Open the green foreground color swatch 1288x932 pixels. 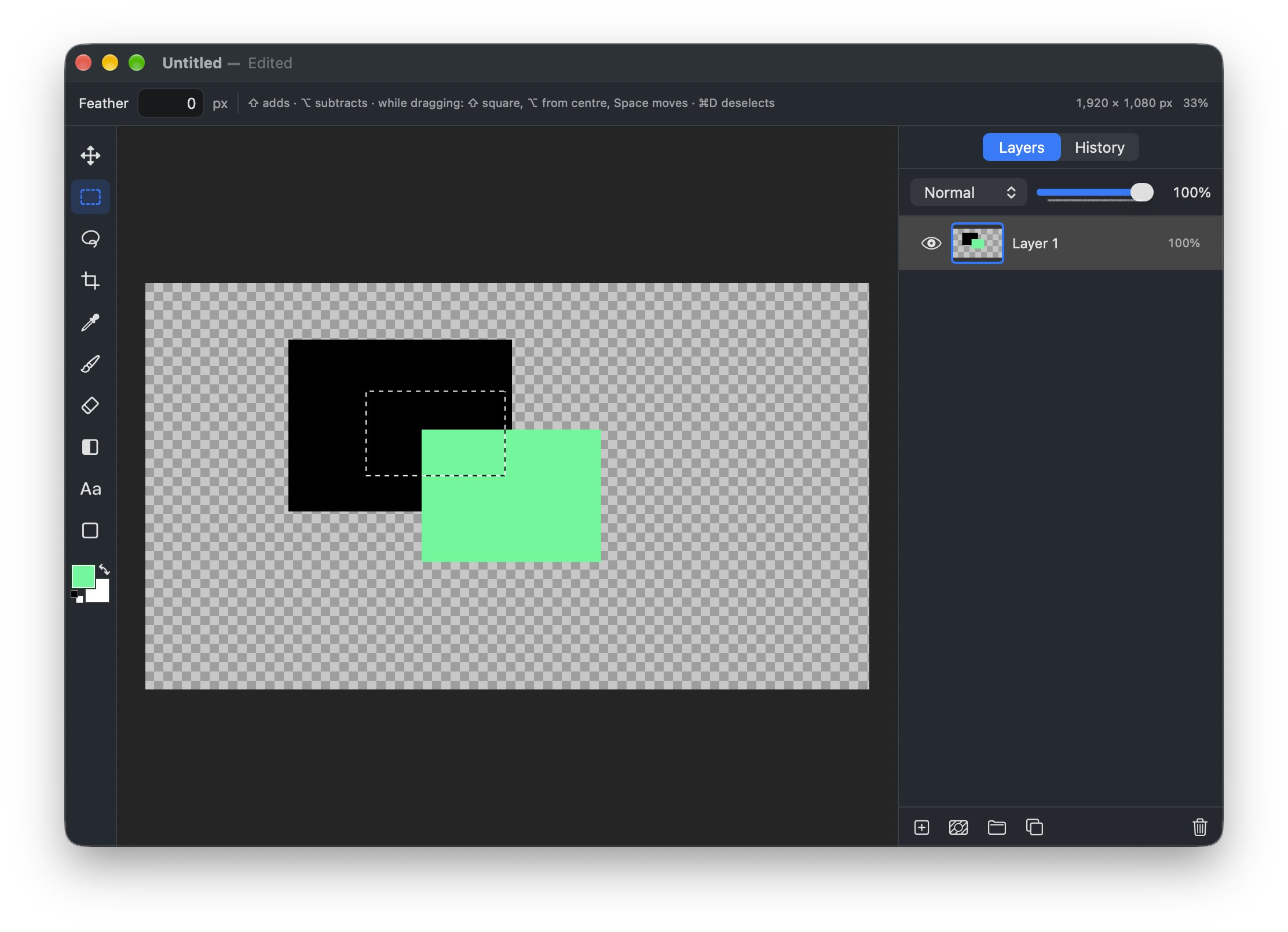point(83,576)
